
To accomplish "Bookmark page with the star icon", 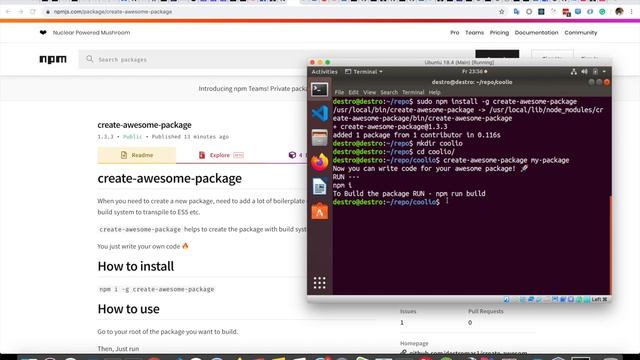I will 502,12.
